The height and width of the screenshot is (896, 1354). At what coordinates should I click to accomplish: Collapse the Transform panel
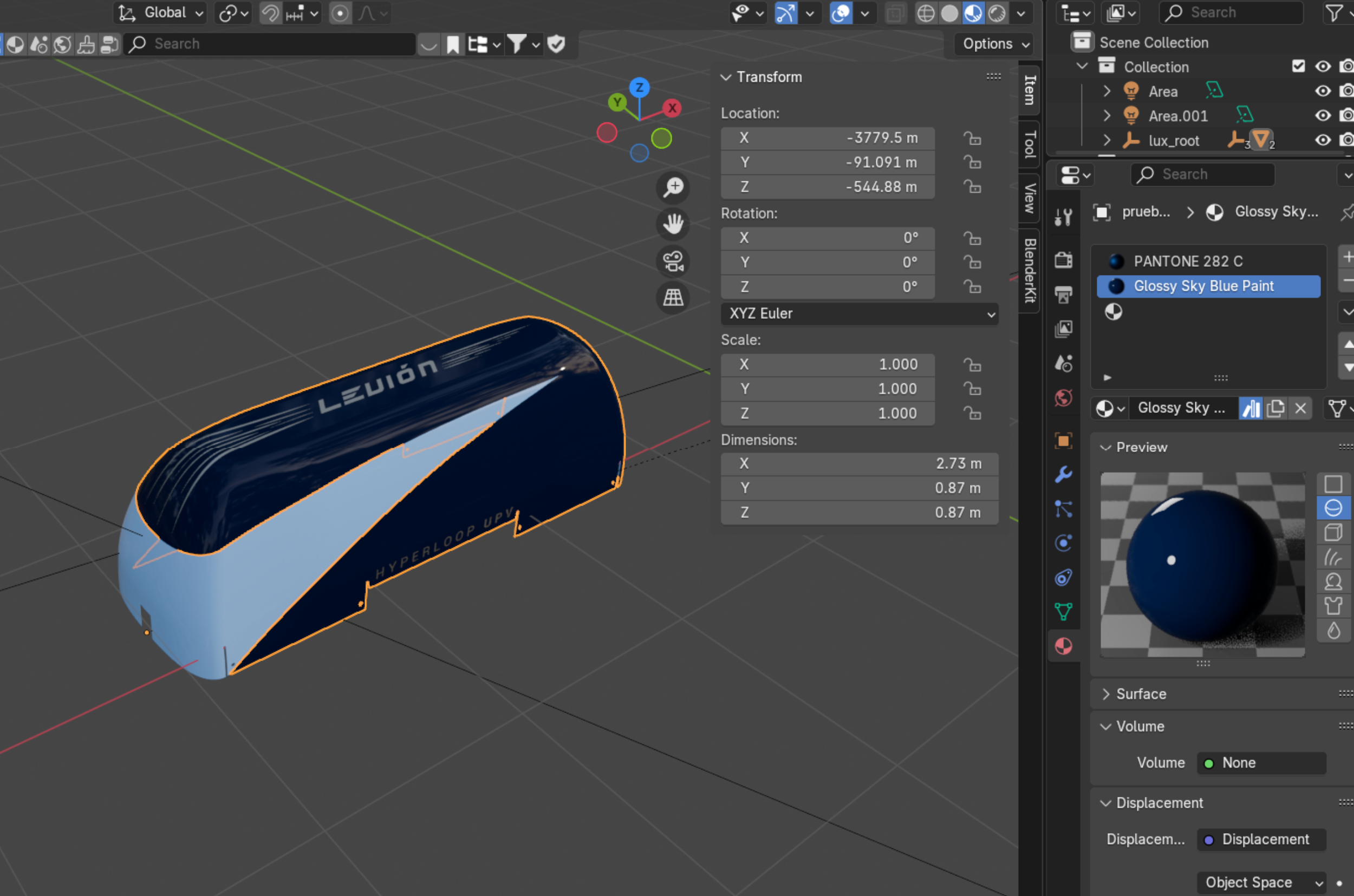pos(726,77)
